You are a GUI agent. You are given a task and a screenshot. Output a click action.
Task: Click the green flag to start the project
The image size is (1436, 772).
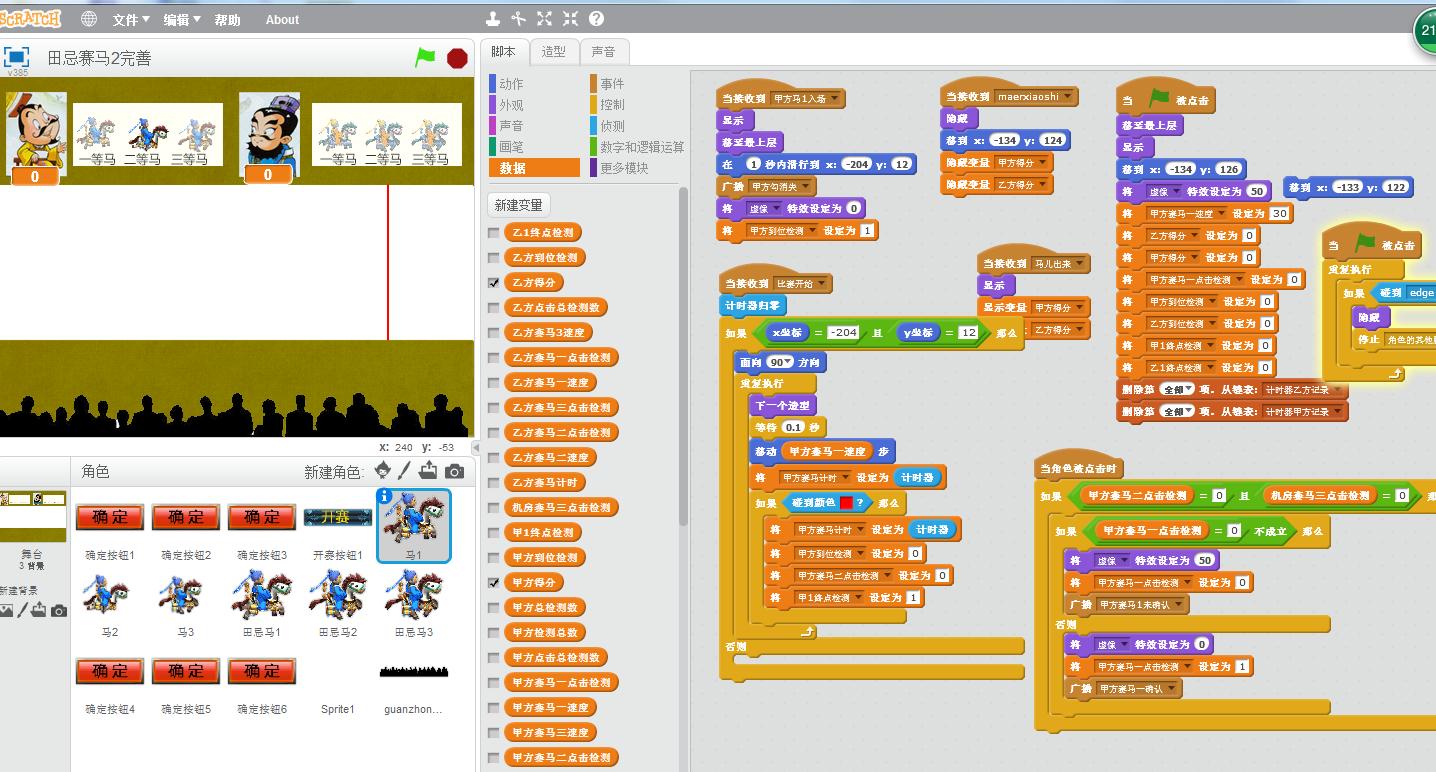(x=426, y=58)
